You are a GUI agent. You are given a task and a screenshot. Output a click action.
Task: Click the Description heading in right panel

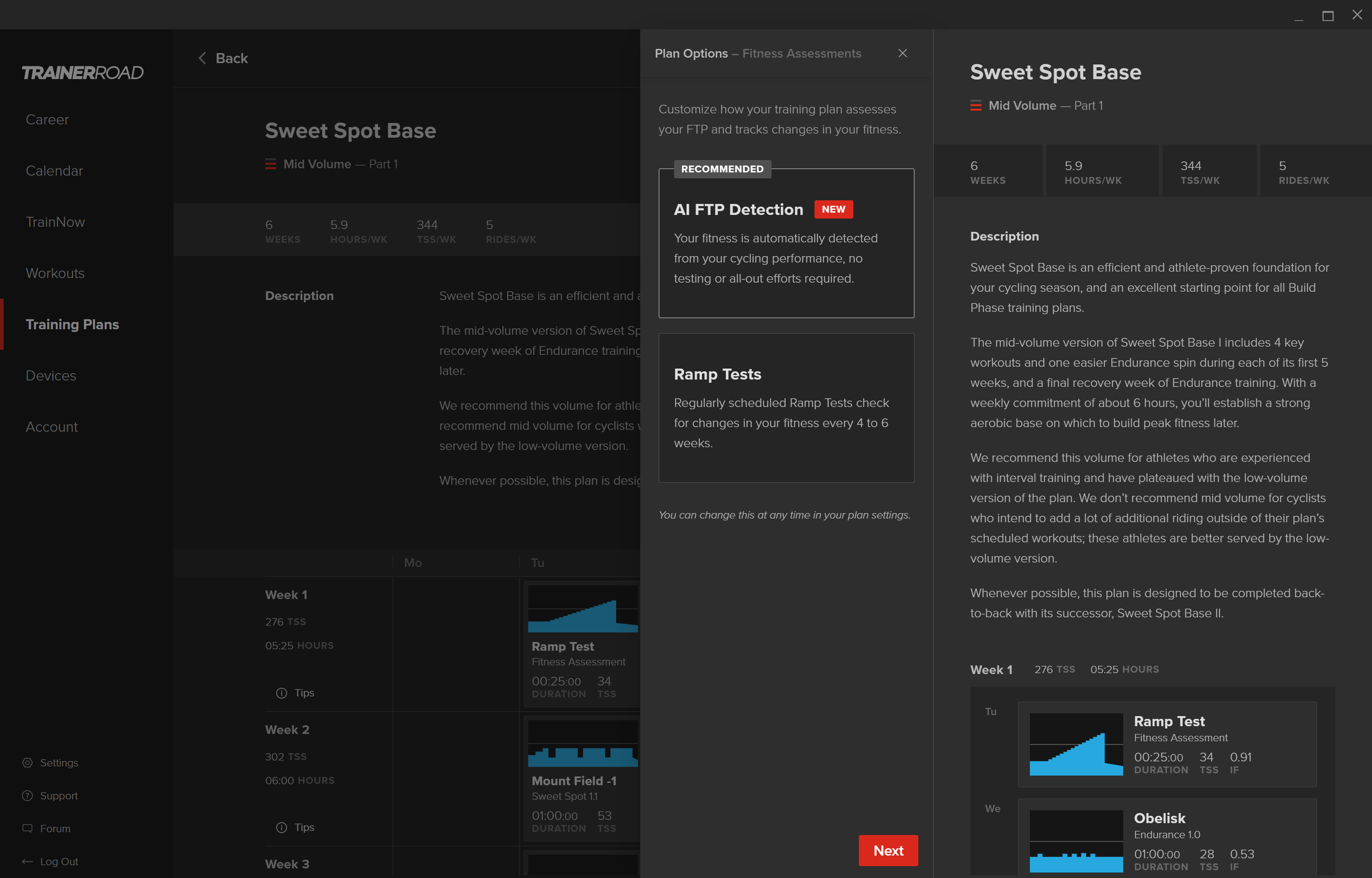tap(1004, 236)
